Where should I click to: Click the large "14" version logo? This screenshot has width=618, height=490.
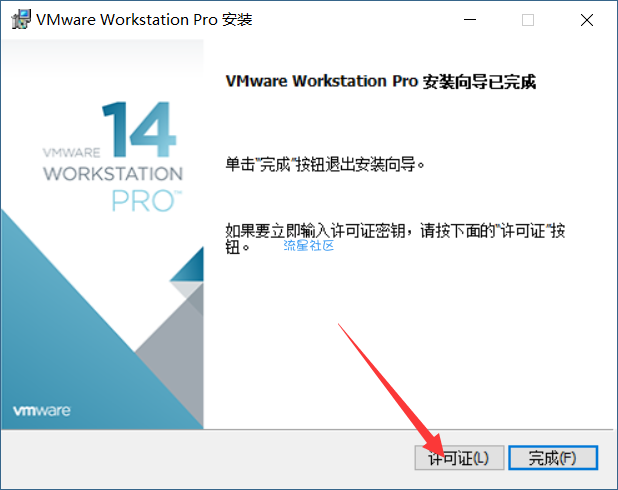[x=139, y=129]
